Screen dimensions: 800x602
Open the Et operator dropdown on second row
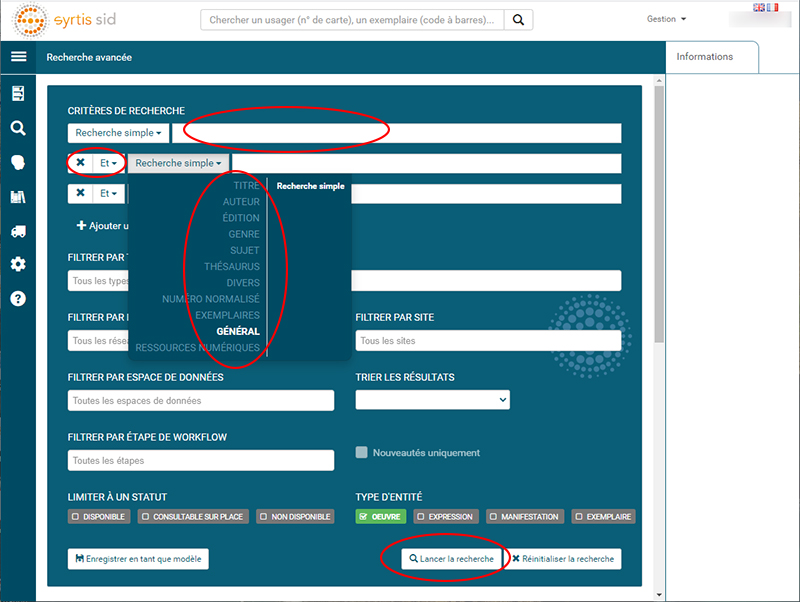click(x=108, y=163)
